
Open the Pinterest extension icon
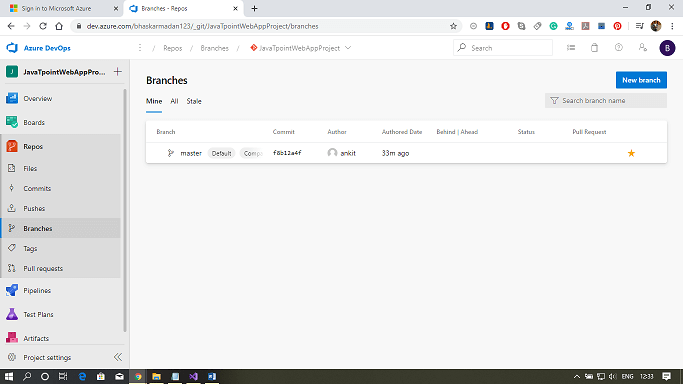point(617,26)
